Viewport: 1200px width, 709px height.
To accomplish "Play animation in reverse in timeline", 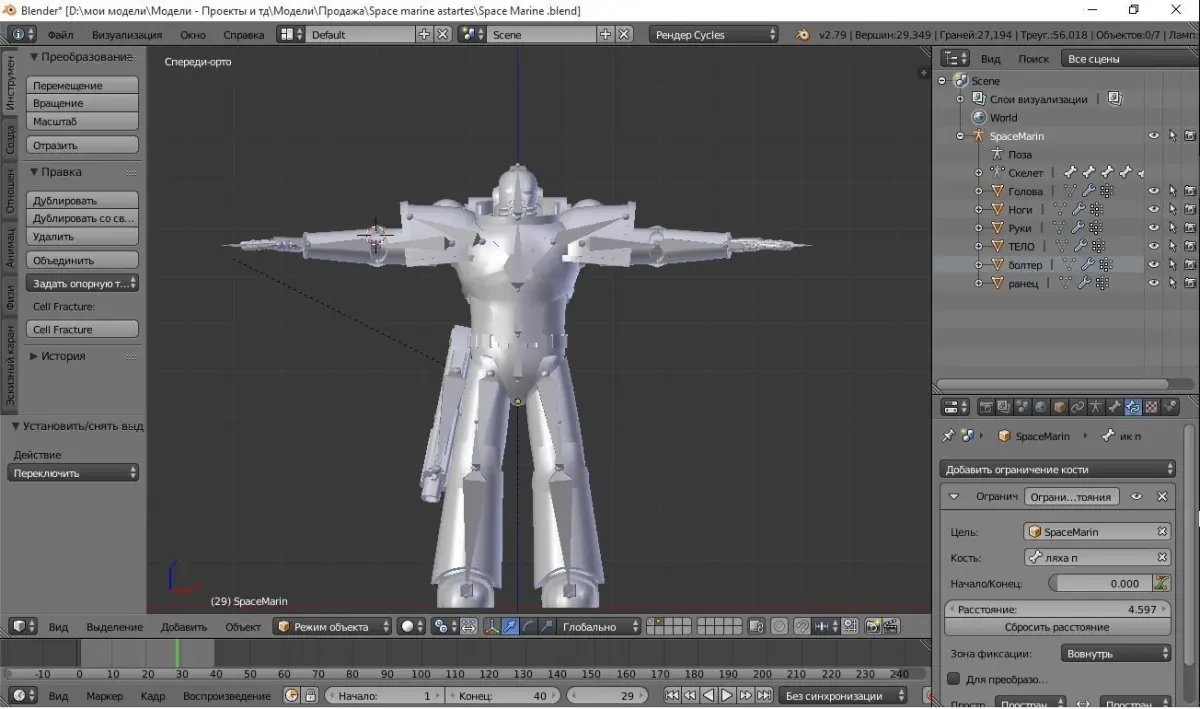I will click(708, 695).
